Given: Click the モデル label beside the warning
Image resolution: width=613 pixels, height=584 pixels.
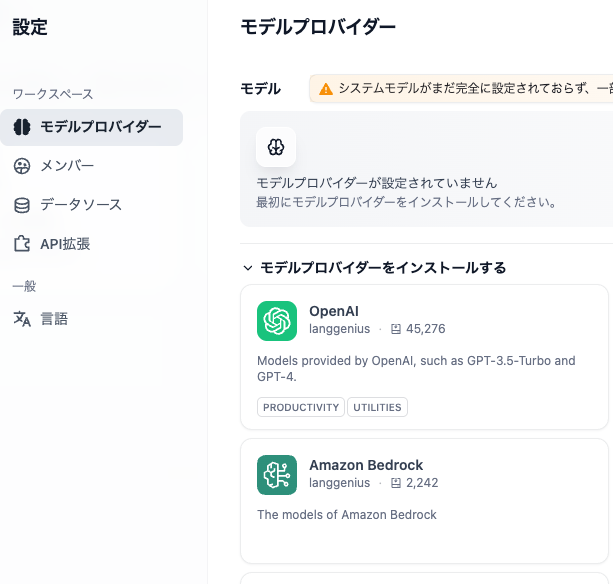Looking at the screenshot, I should pos(260,89).
